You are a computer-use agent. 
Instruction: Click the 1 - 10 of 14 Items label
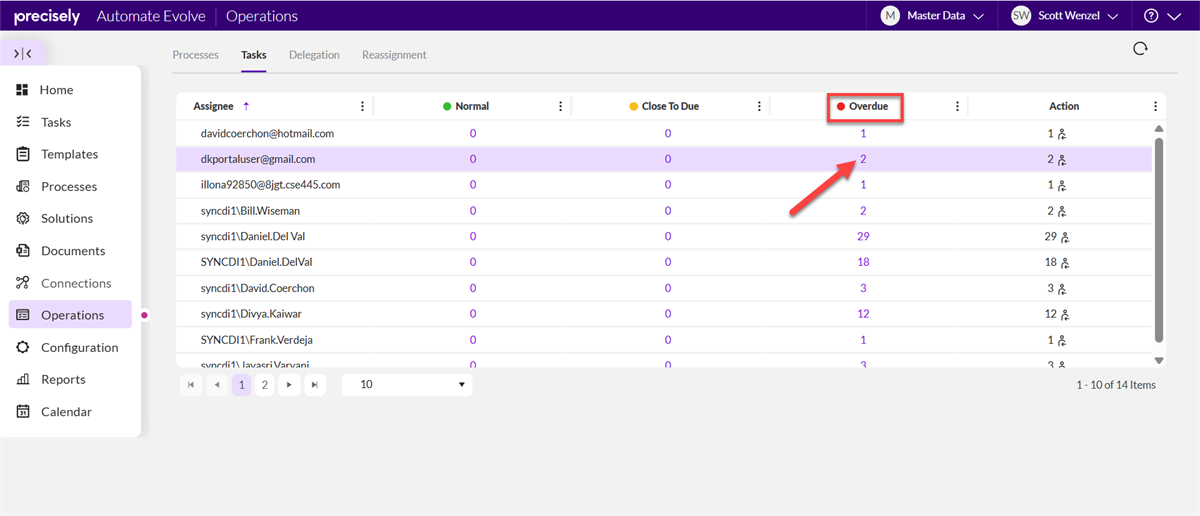tap(1116, 385)
